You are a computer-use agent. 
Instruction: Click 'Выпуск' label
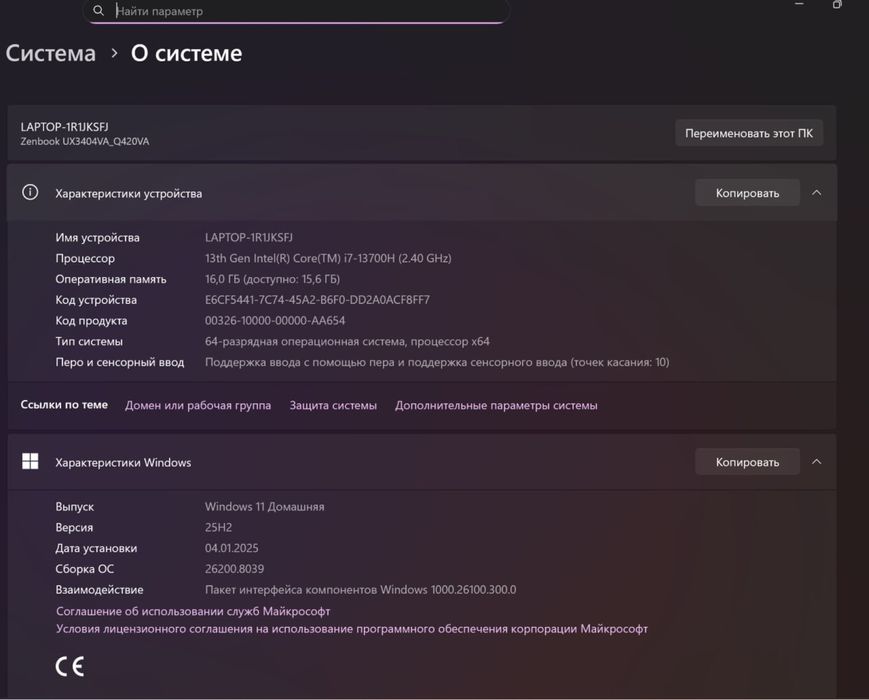(x=74, y=507)
